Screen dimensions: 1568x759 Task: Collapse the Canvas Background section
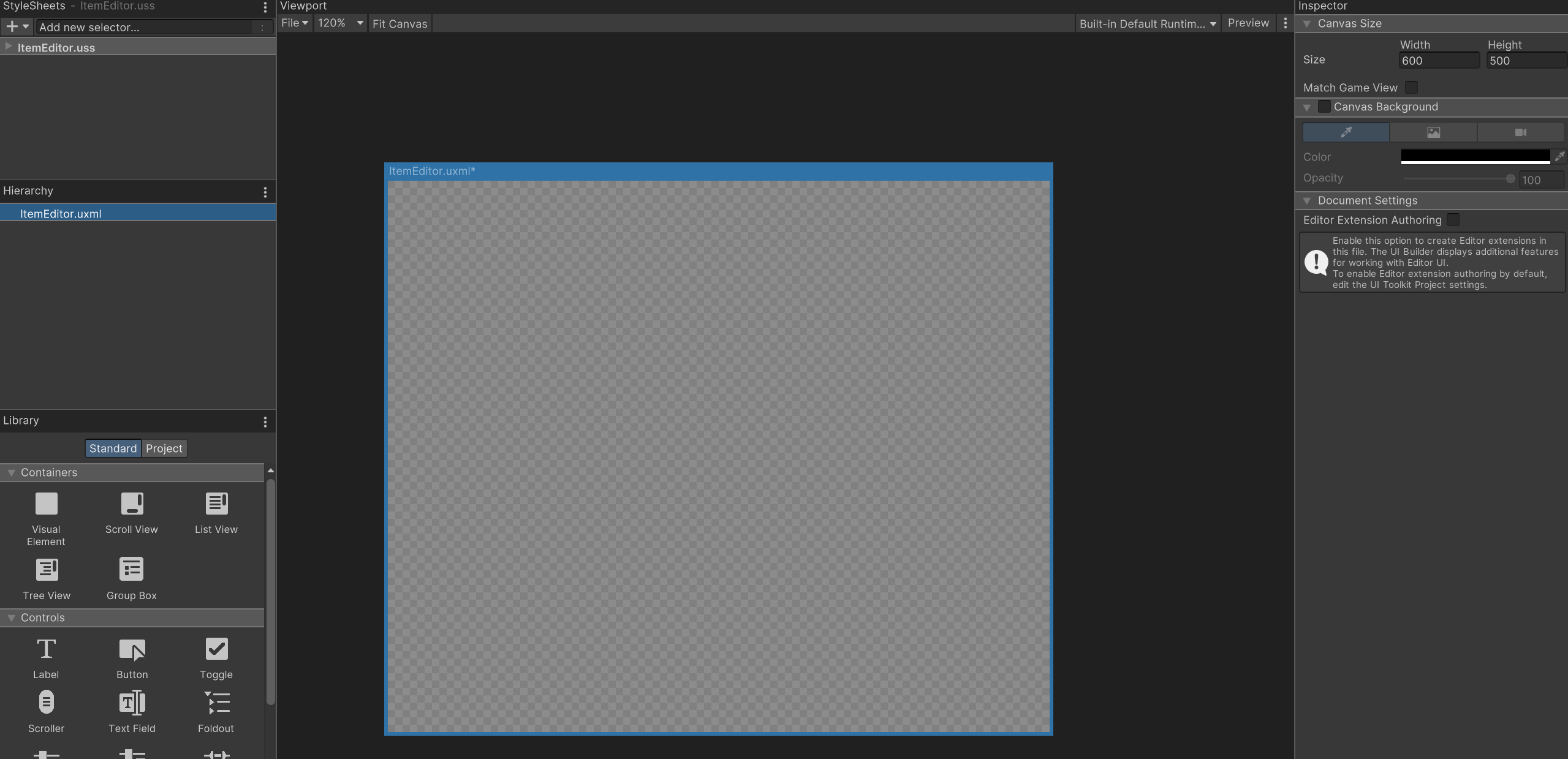(x=1306, y=107)
